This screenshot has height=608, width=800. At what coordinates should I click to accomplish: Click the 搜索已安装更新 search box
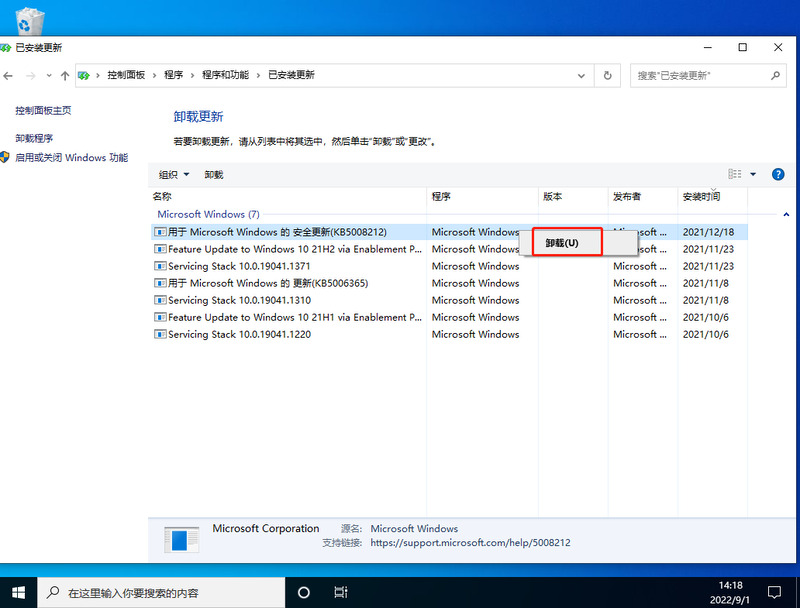700,76
